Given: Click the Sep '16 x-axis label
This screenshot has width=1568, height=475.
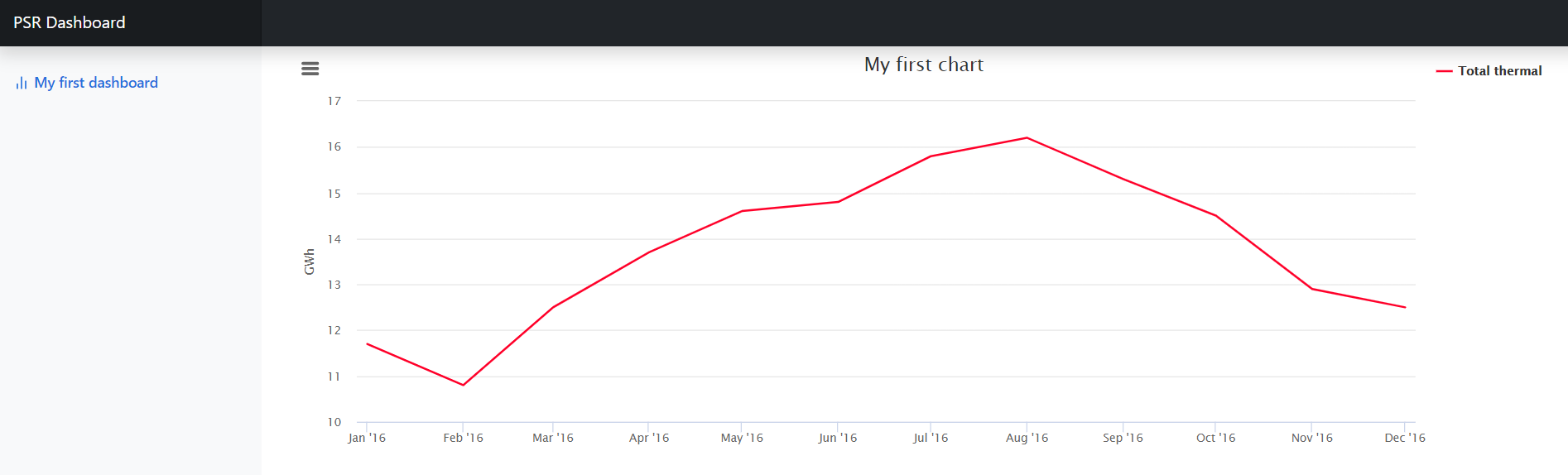Looking at the screenshot, I should (x=1123, y=438).
